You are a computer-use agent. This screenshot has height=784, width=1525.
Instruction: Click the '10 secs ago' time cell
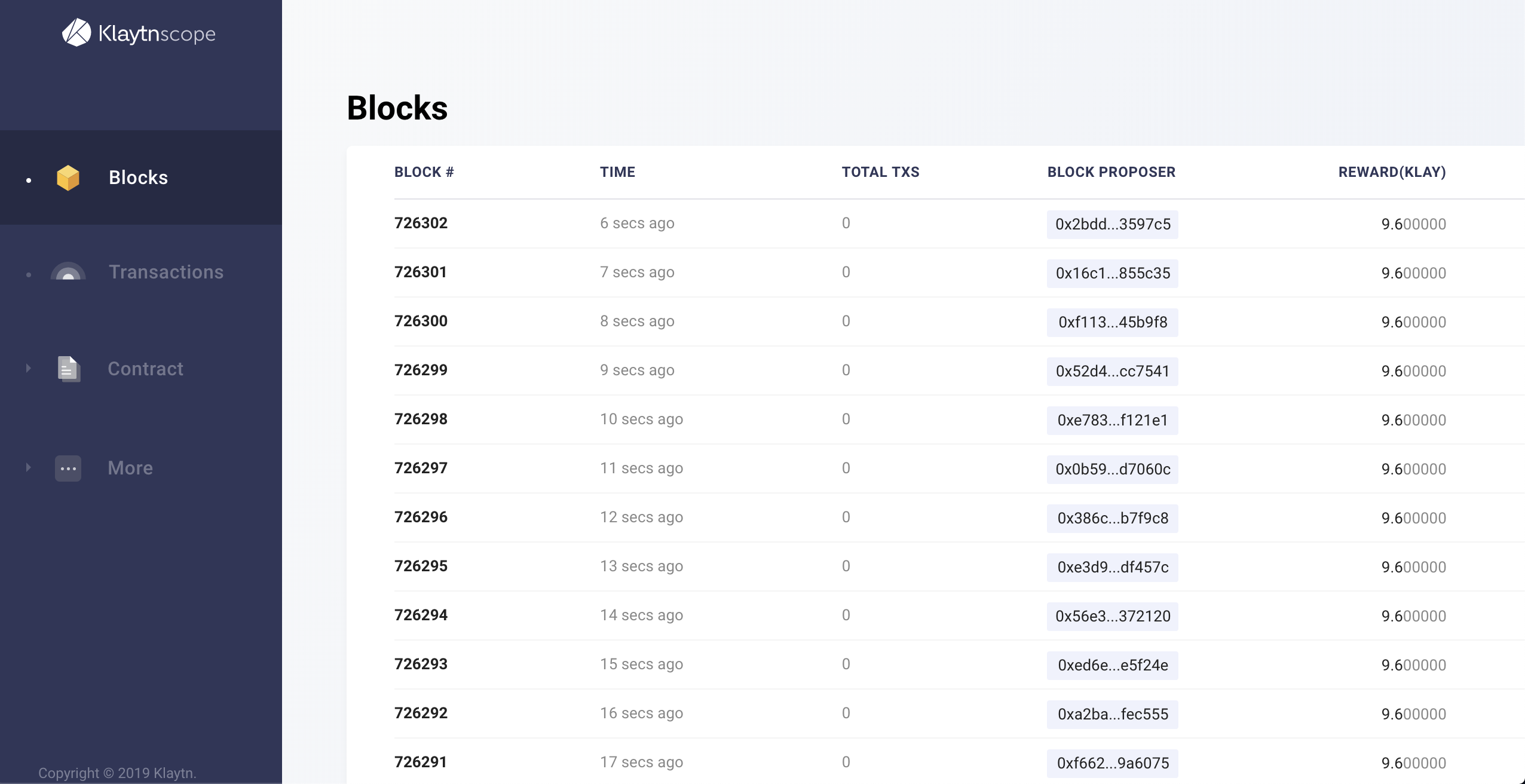641,419
